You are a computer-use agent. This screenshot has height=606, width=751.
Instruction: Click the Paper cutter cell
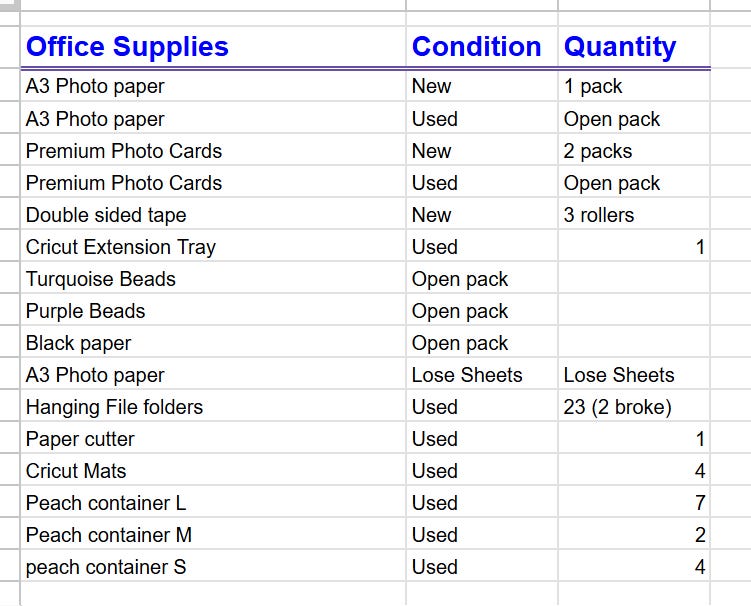(x=213, y=439)
